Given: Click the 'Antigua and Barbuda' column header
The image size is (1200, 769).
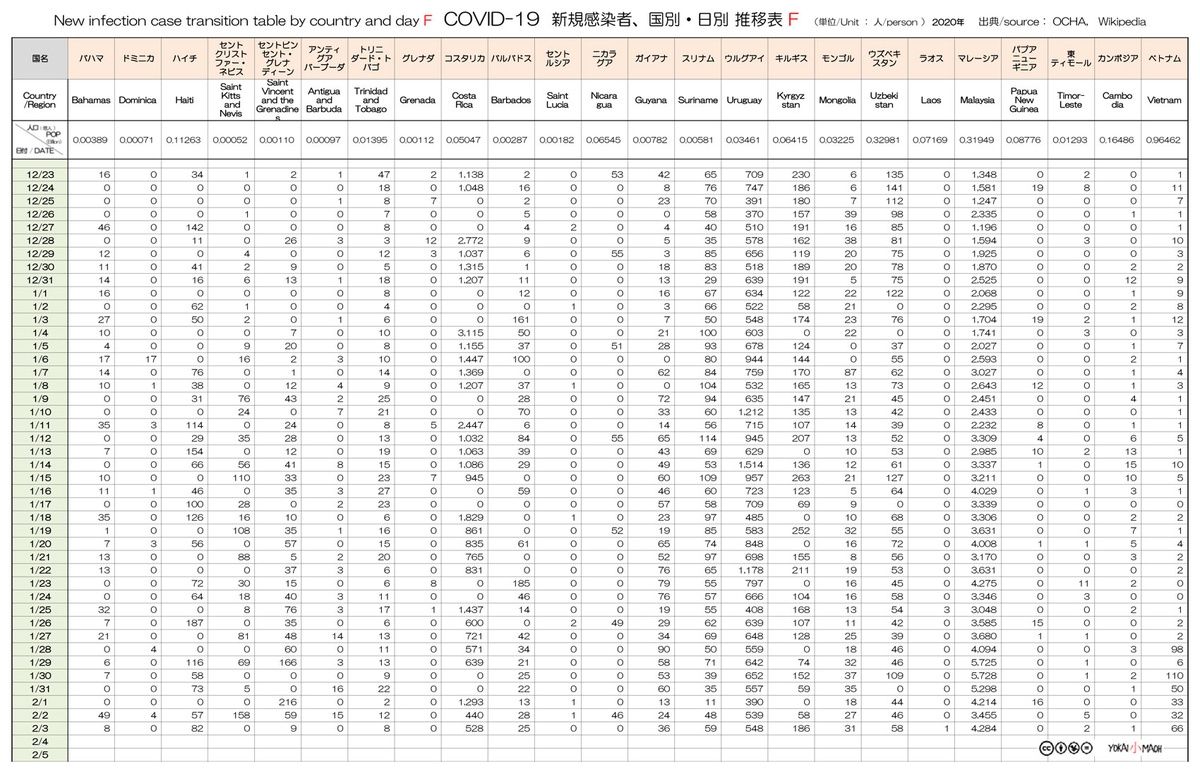Looking at the screenshot, I should pos(324,100).
